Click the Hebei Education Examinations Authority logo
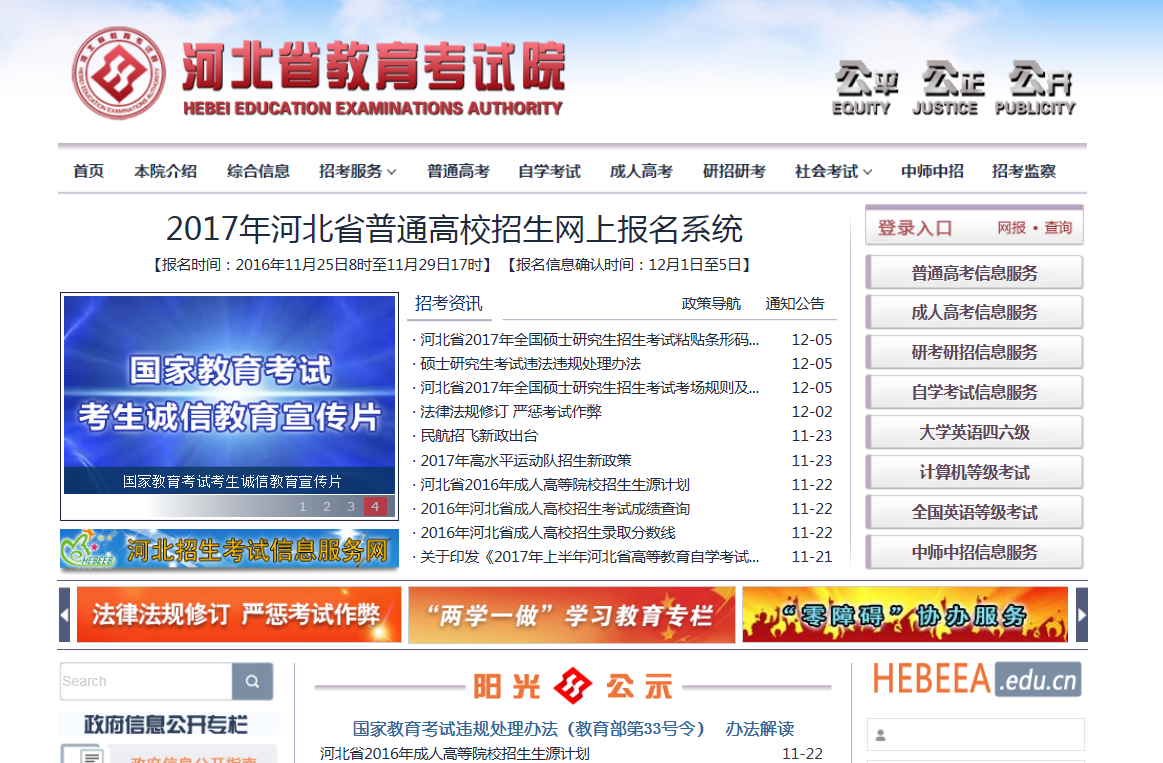Image resolution: width=1163 pixels, height=763 pixels. click(119, 73)
